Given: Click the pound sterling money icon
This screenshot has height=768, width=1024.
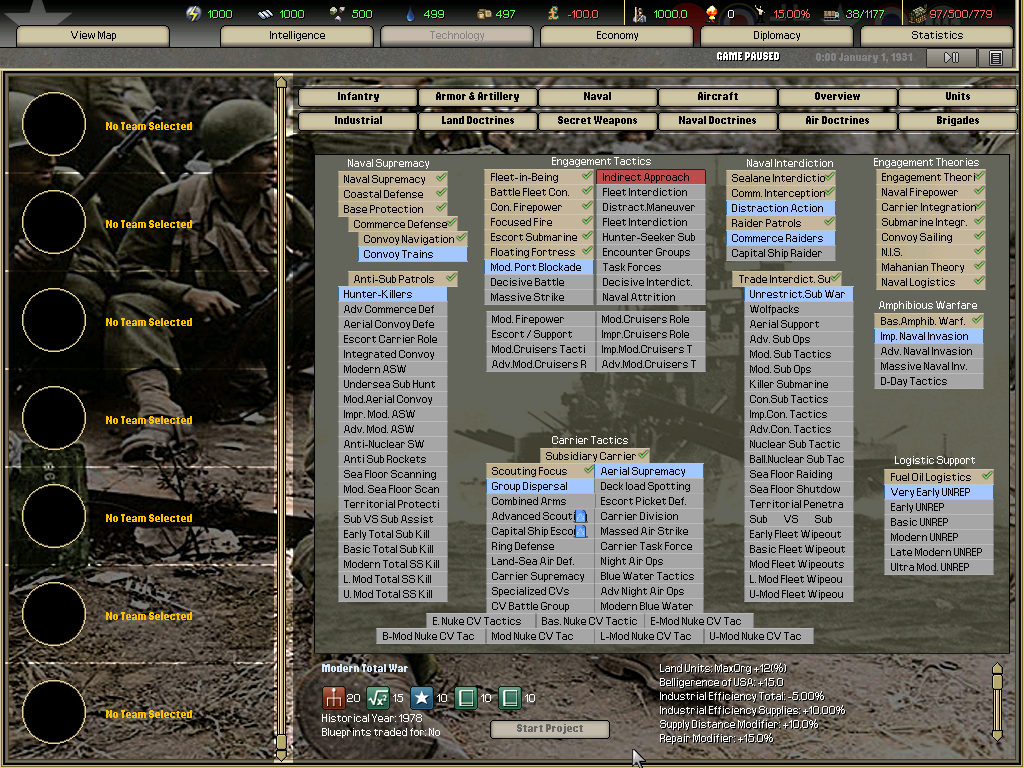Looking at the screenshot, I should pos(551,13).
